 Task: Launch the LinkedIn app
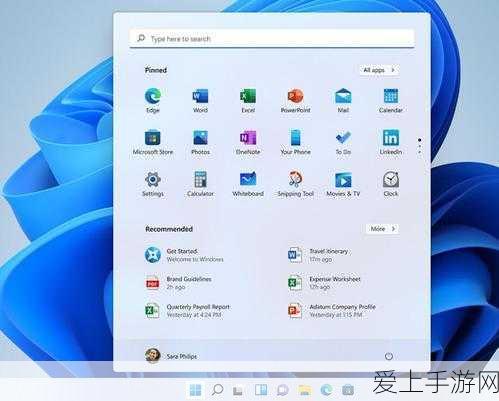coord(391,142)
